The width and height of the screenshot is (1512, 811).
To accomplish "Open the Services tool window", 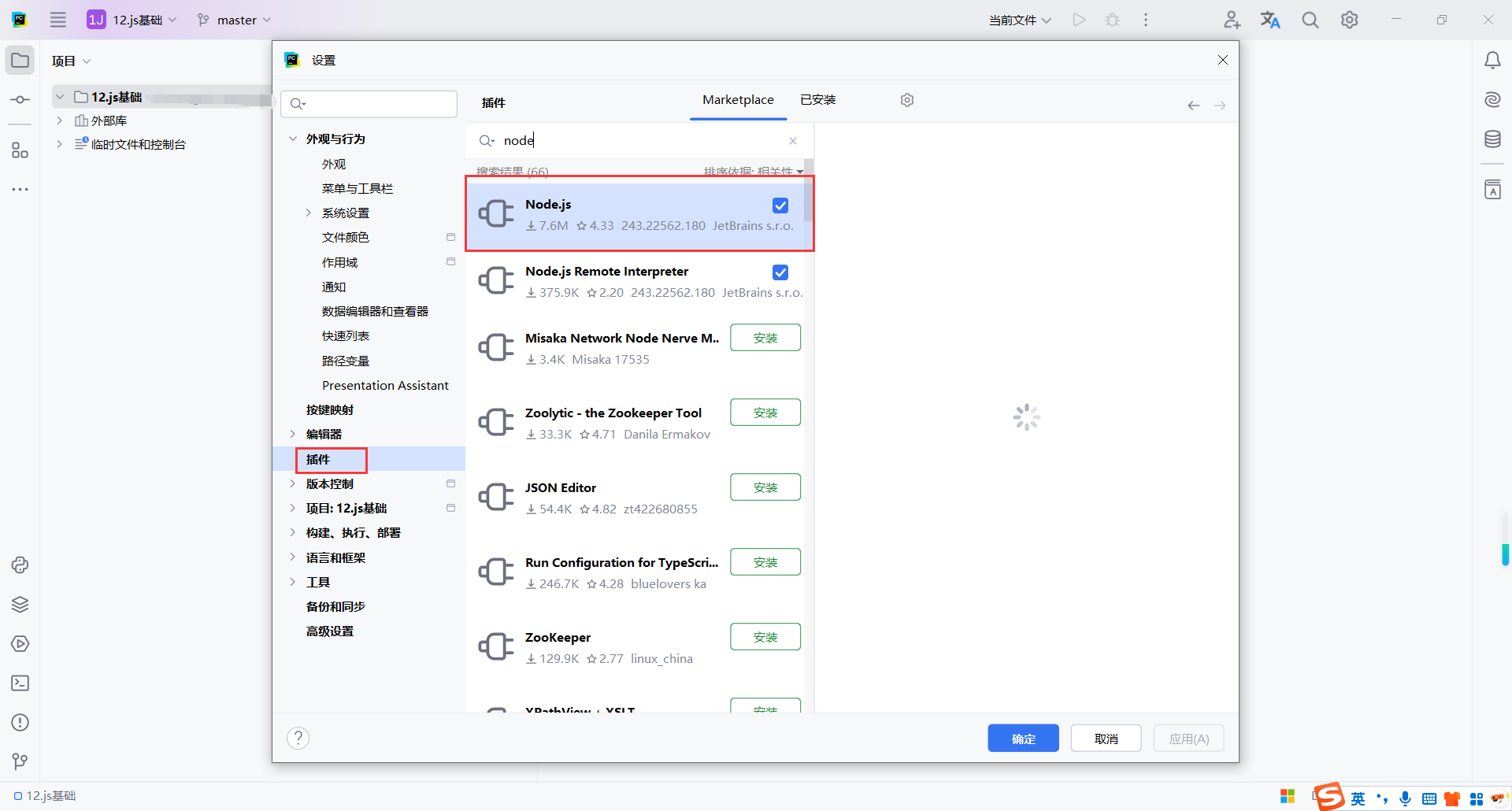I will point(20,644).
